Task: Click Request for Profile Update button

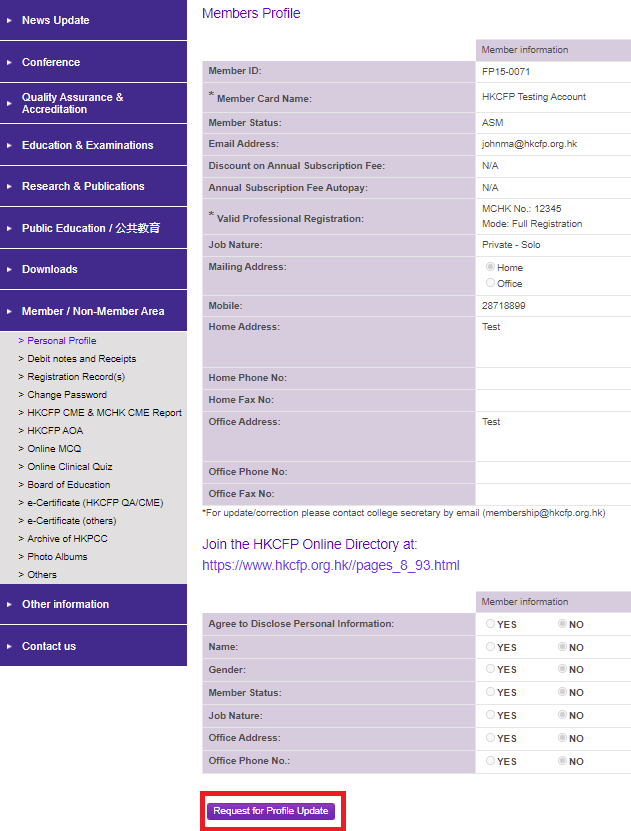Action: (x=271, y=811)
